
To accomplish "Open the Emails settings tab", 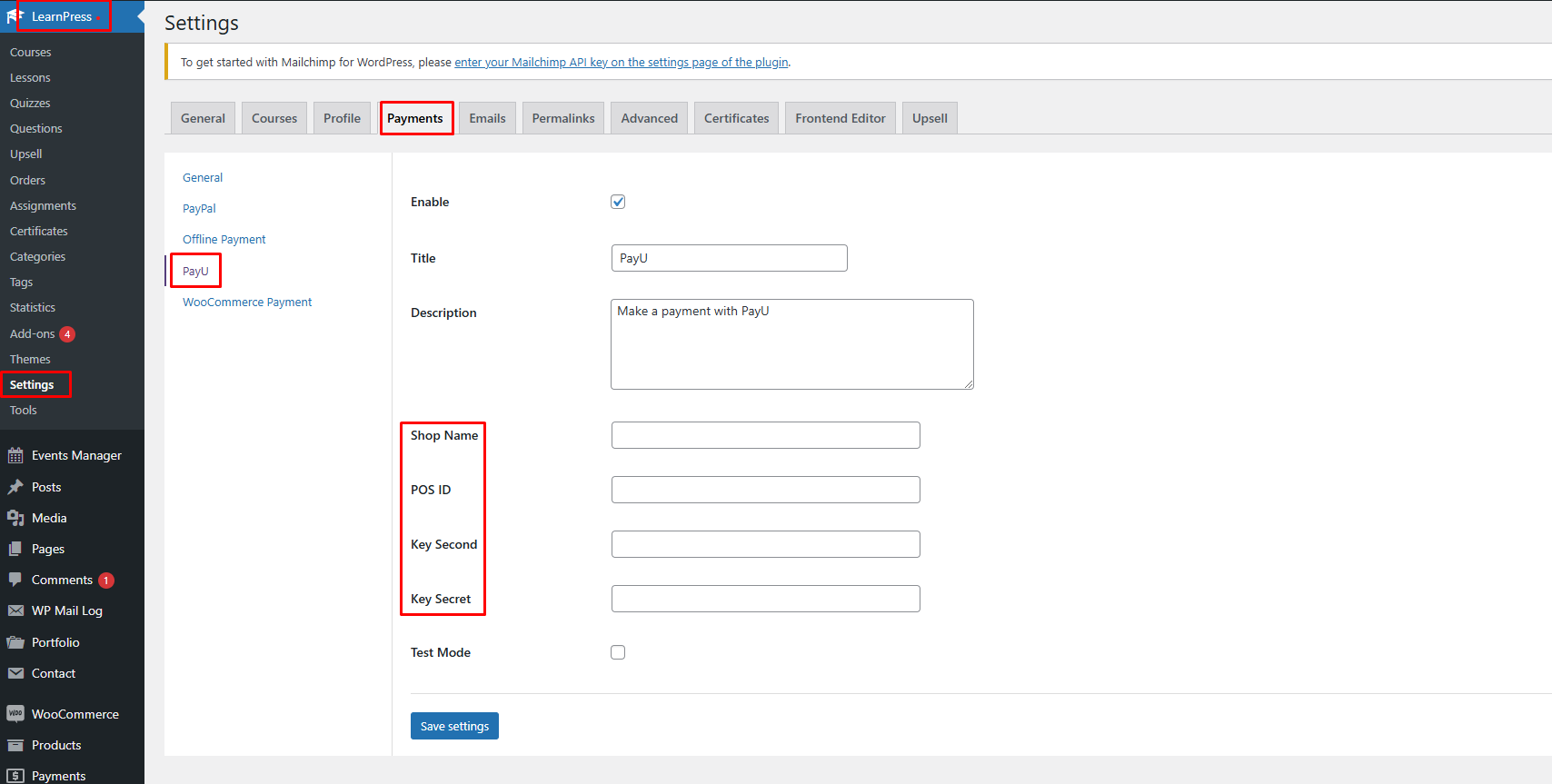I will [488, 118].
